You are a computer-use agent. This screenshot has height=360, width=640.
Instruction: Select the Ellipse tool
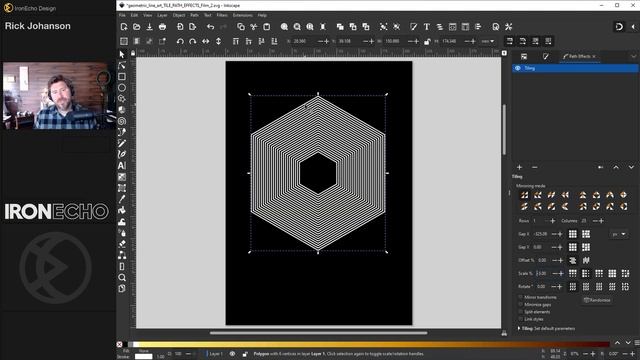coord(122,88)
